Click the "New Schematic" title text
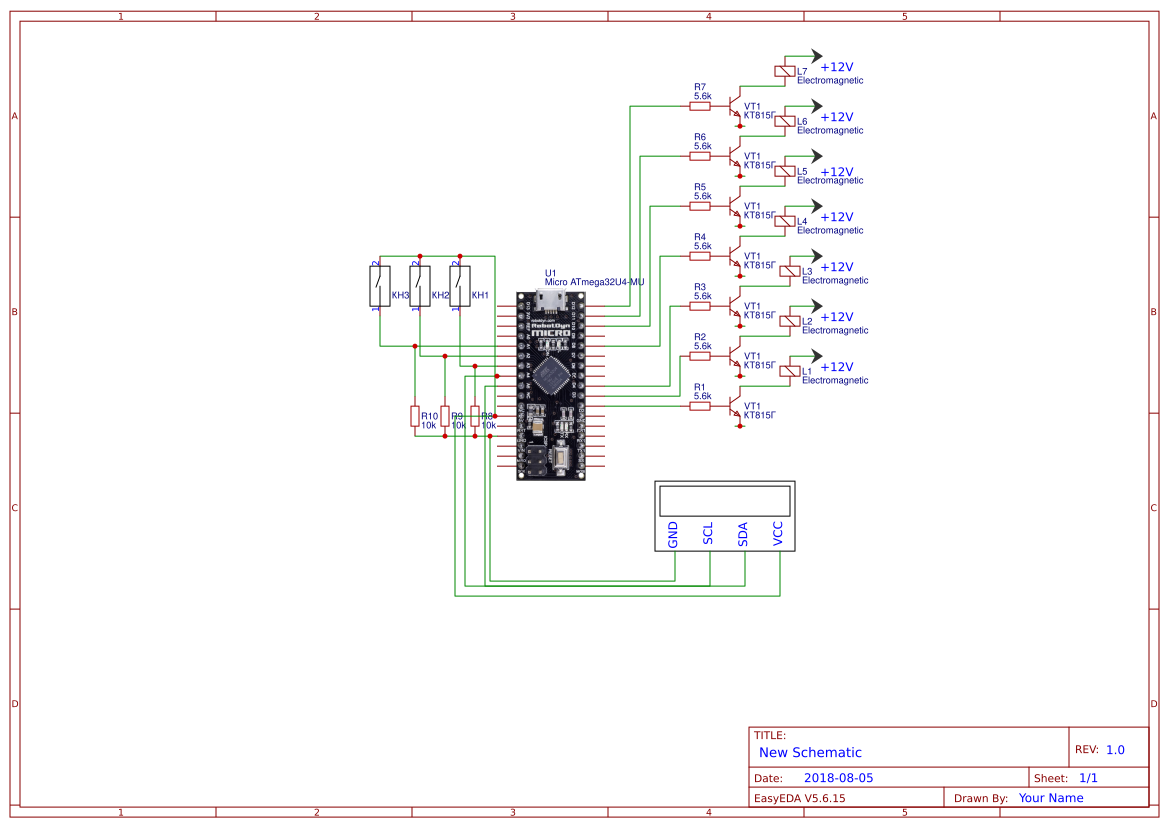 click(810, 753)
